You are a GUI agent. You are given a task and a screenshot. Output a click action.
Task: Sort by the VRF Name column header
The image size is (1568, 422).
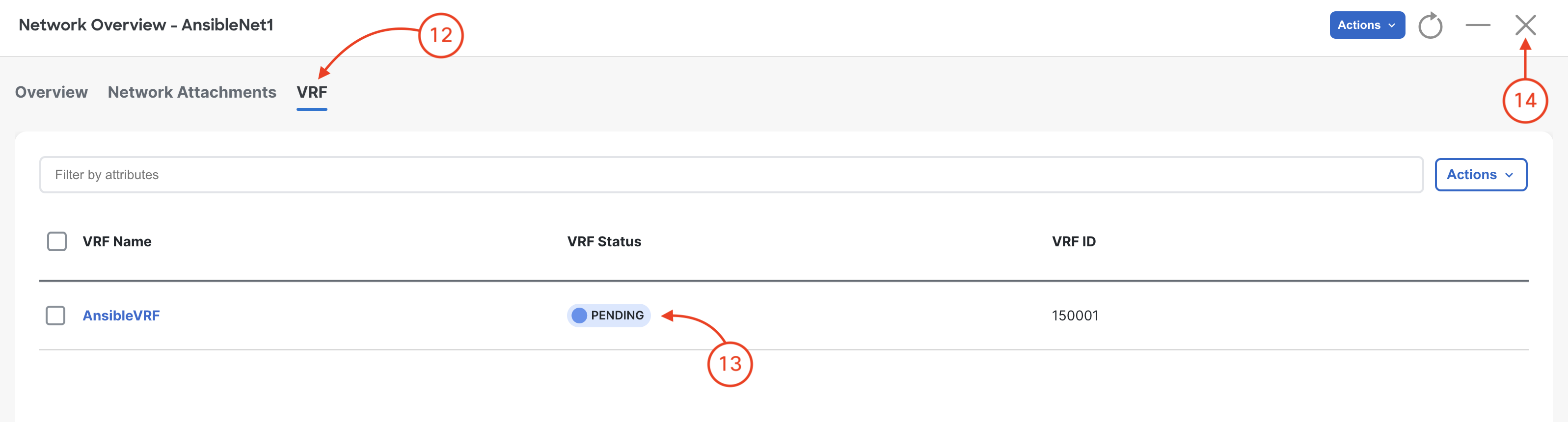[117, 241]
